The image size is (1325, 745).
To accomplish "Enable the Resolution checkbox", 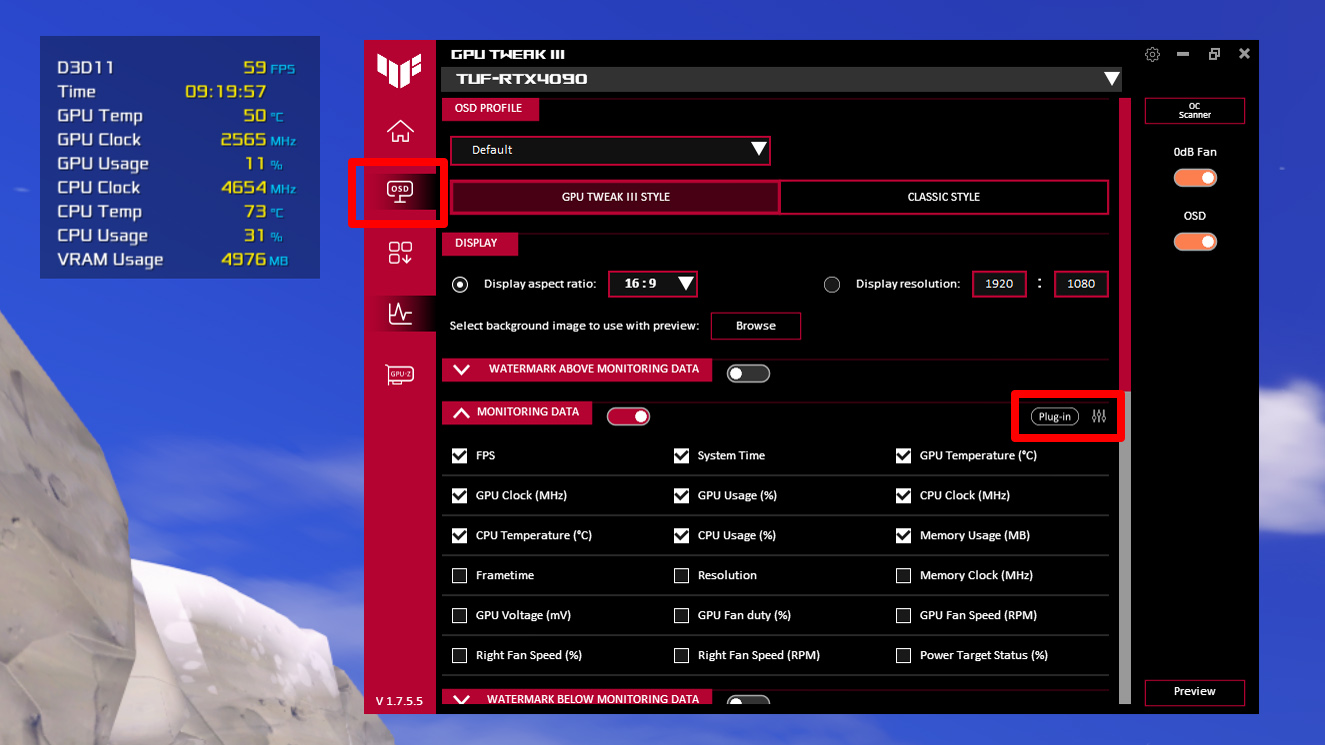I will [682, 576].
